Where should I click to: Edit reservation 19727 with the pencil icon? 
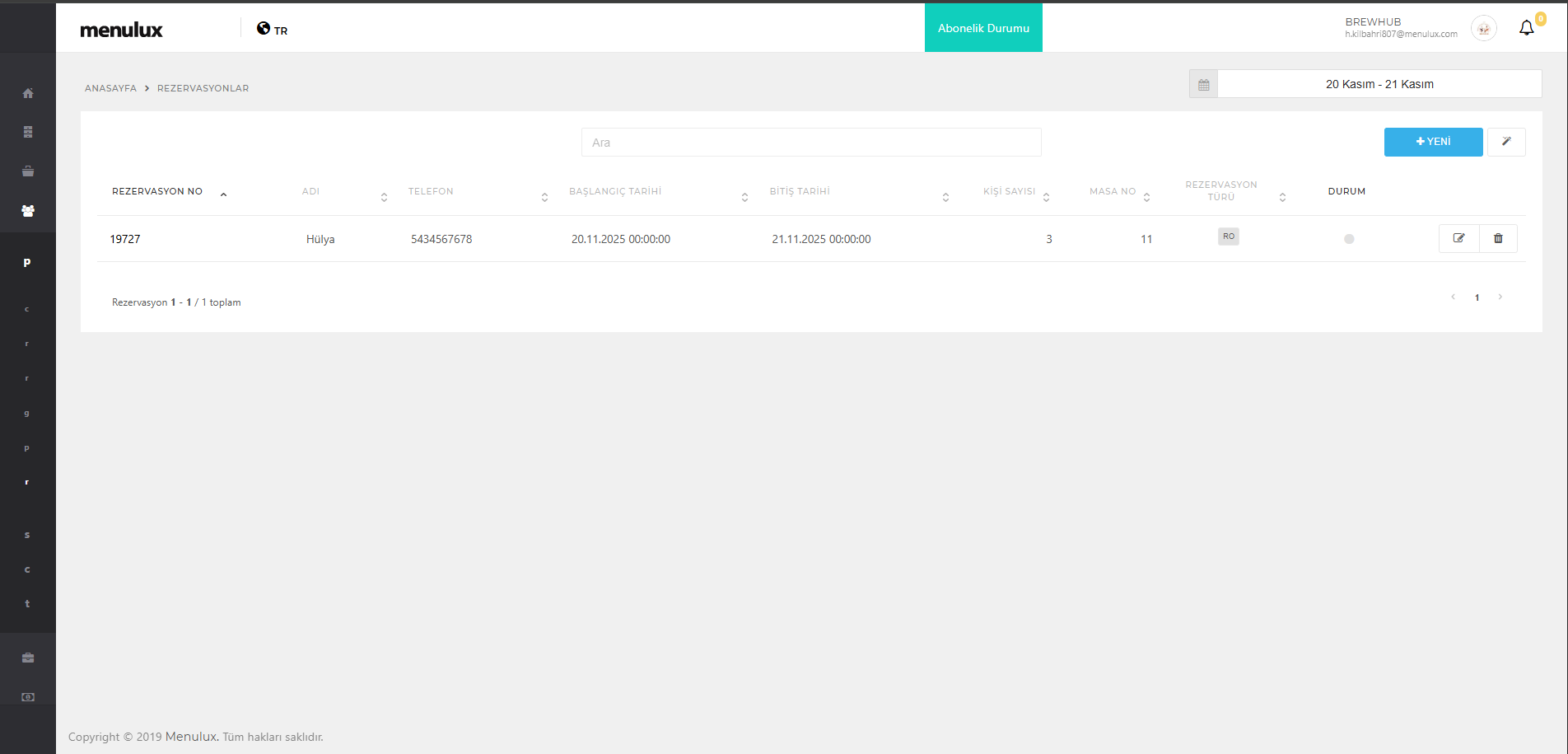point(1458,238)
